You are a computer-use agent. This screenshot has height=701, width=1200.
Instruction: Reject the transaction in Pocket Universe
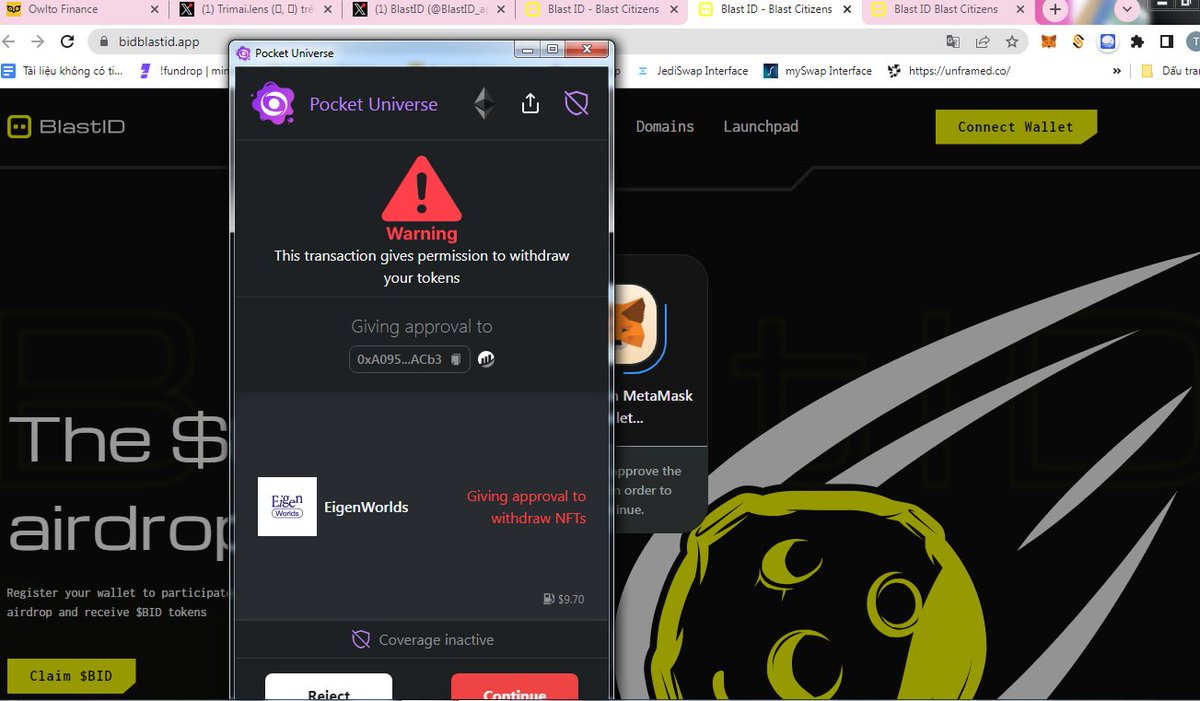click(x=328, y=687)
